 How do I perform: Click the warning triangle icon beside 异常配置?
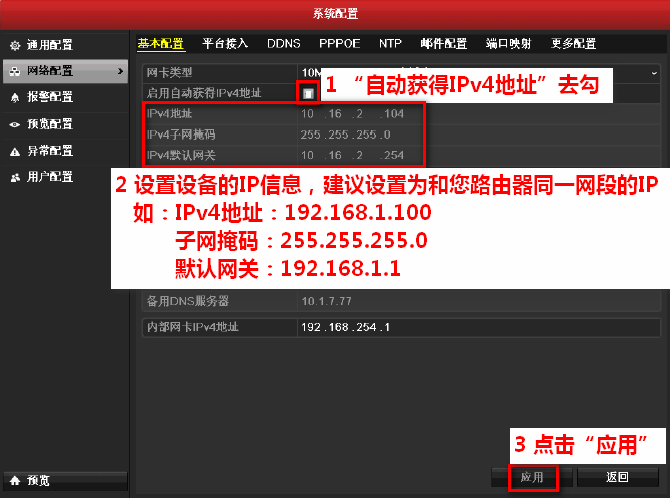15,152
